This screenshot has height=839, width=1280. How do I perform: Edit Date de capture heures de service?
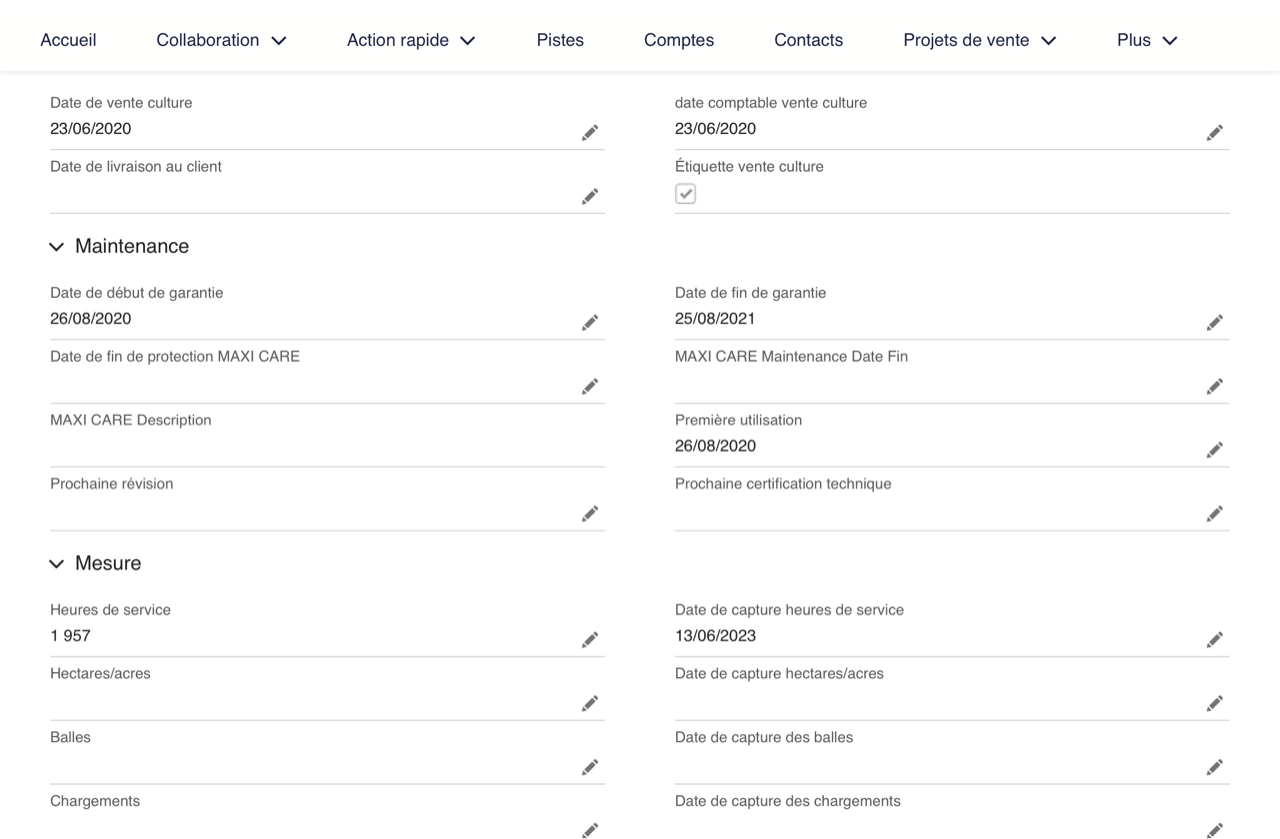[x=1214, y=640]
